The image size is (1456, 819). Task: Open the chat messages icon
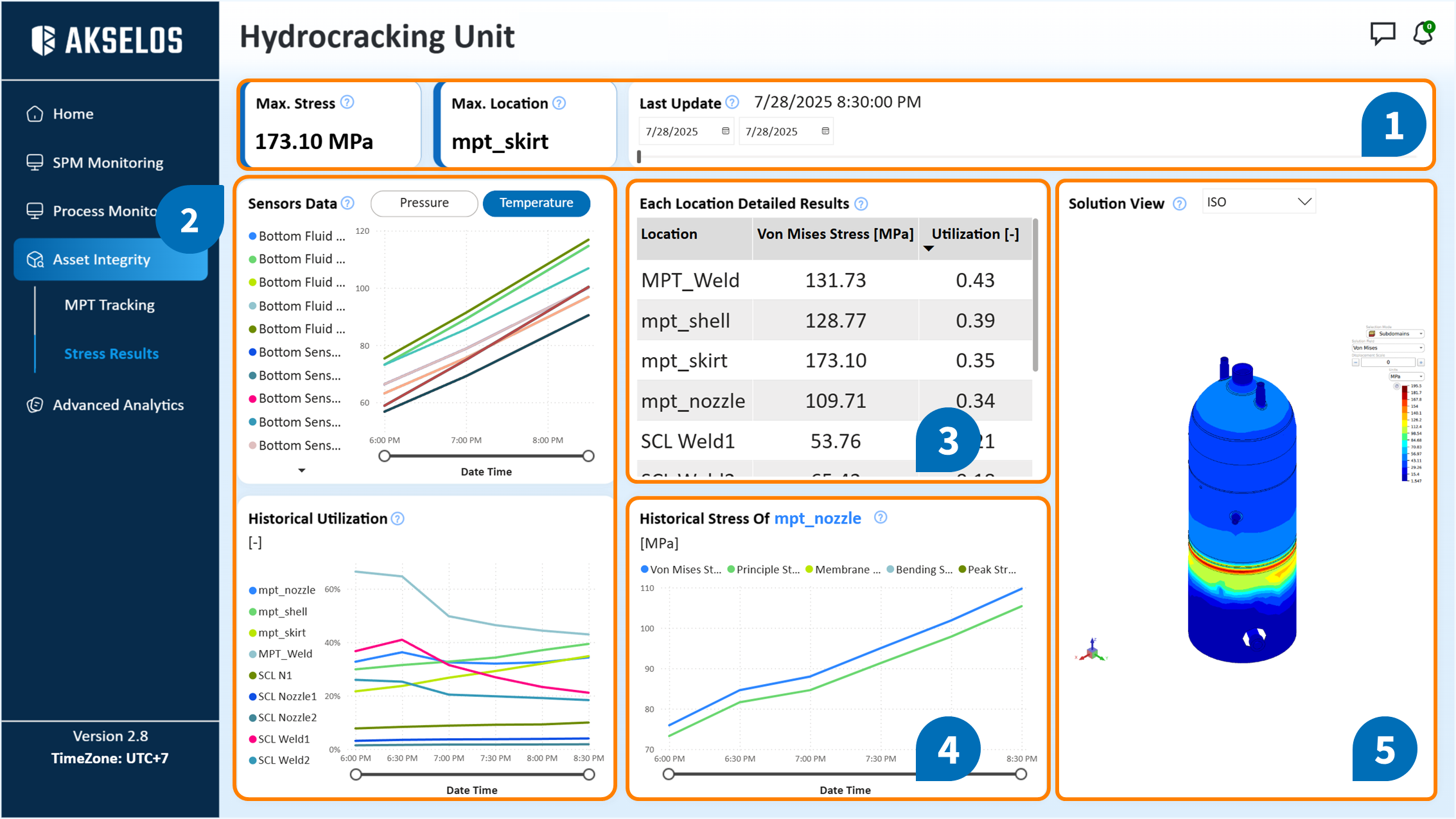1382,33
